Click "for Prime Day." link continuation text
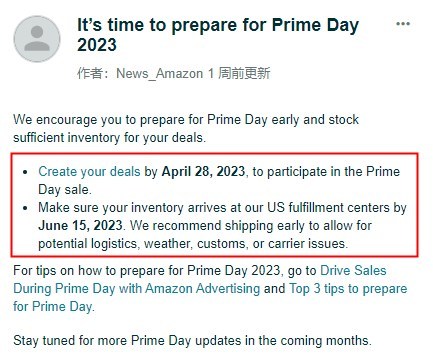433x362 pixels. [54, 306]
